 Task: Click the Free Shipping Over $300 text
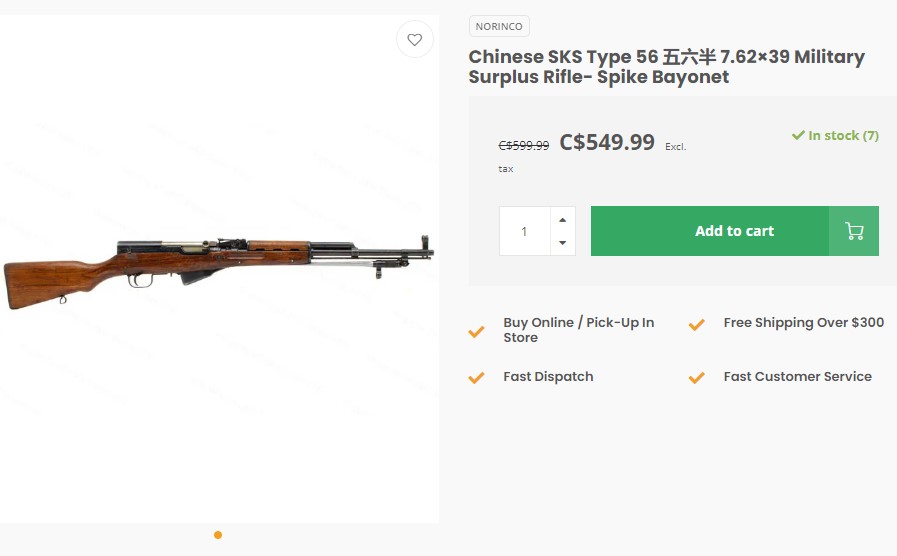point(804,323)
